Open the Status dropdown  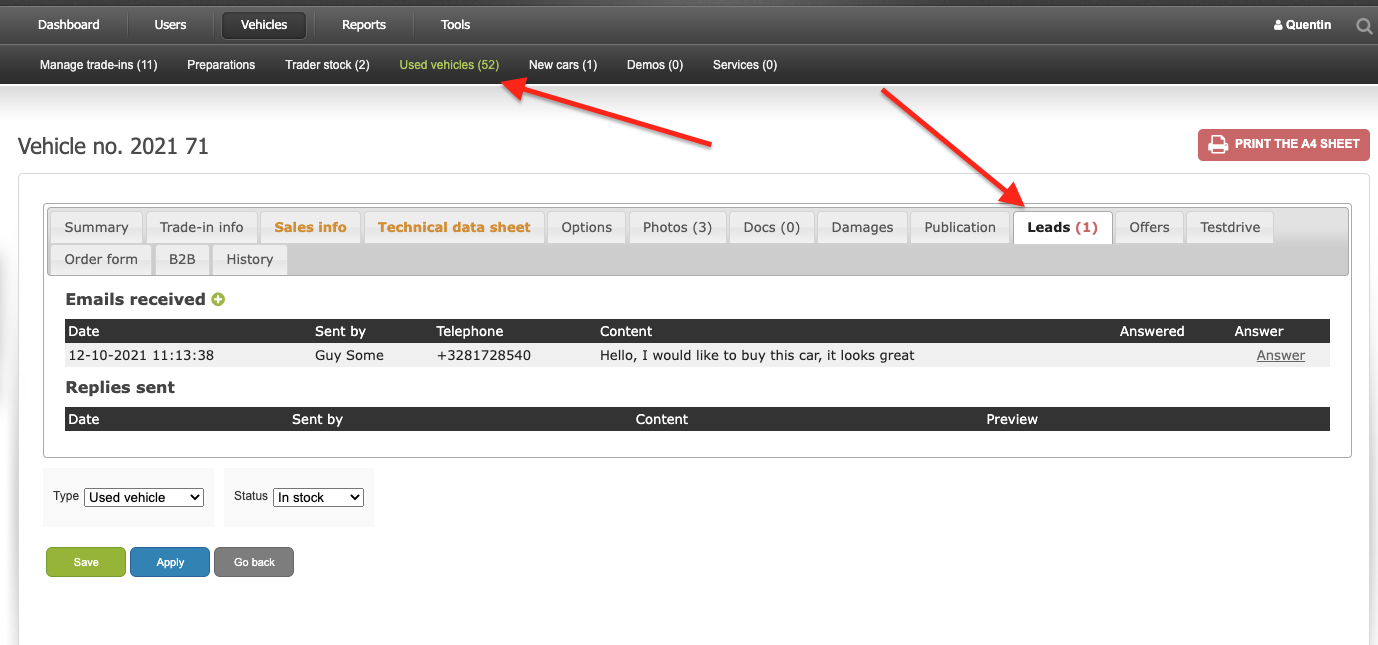click(x=318, y=497)
